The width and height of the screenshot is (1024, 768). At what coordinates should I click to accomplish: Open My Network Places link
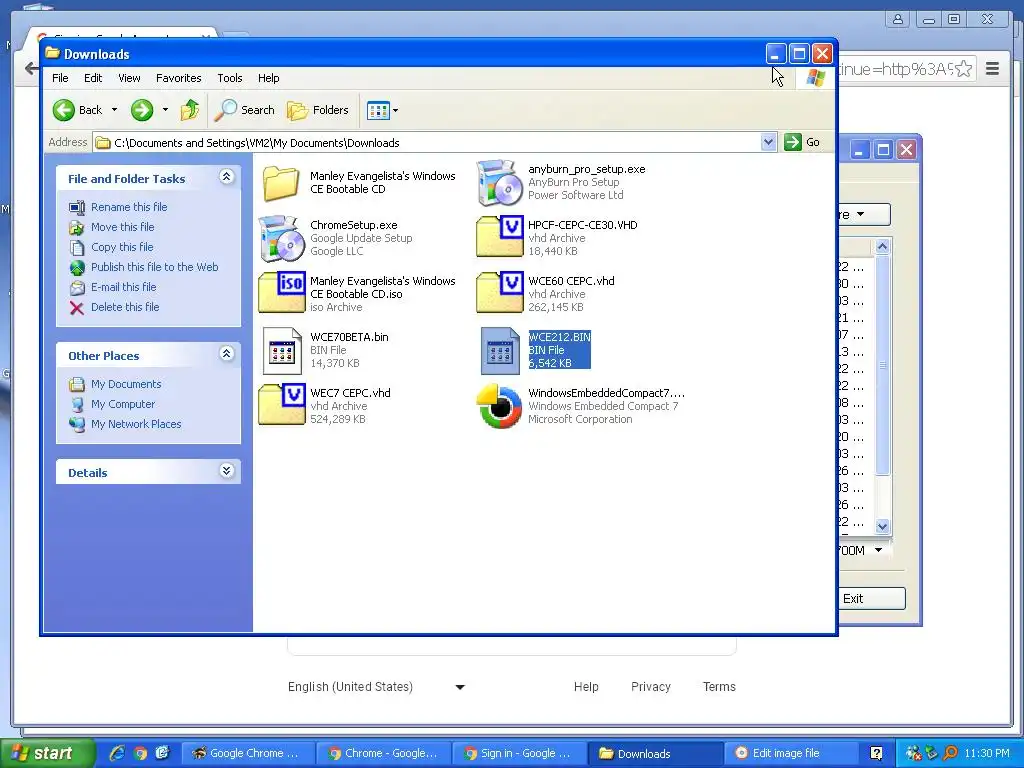click(136, 424)
